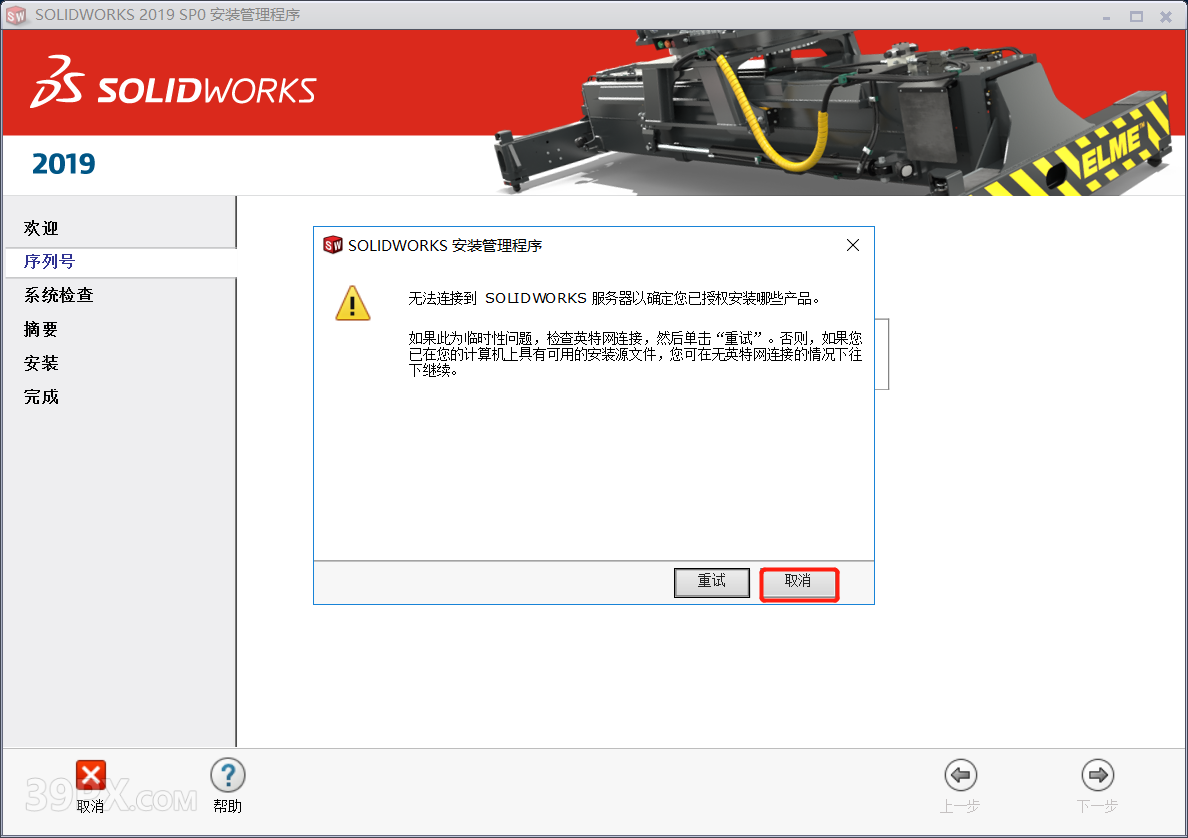Go to 系统检查 in the sidebar
Viewport: 1188px width, 838px height.
click(59, 296)
